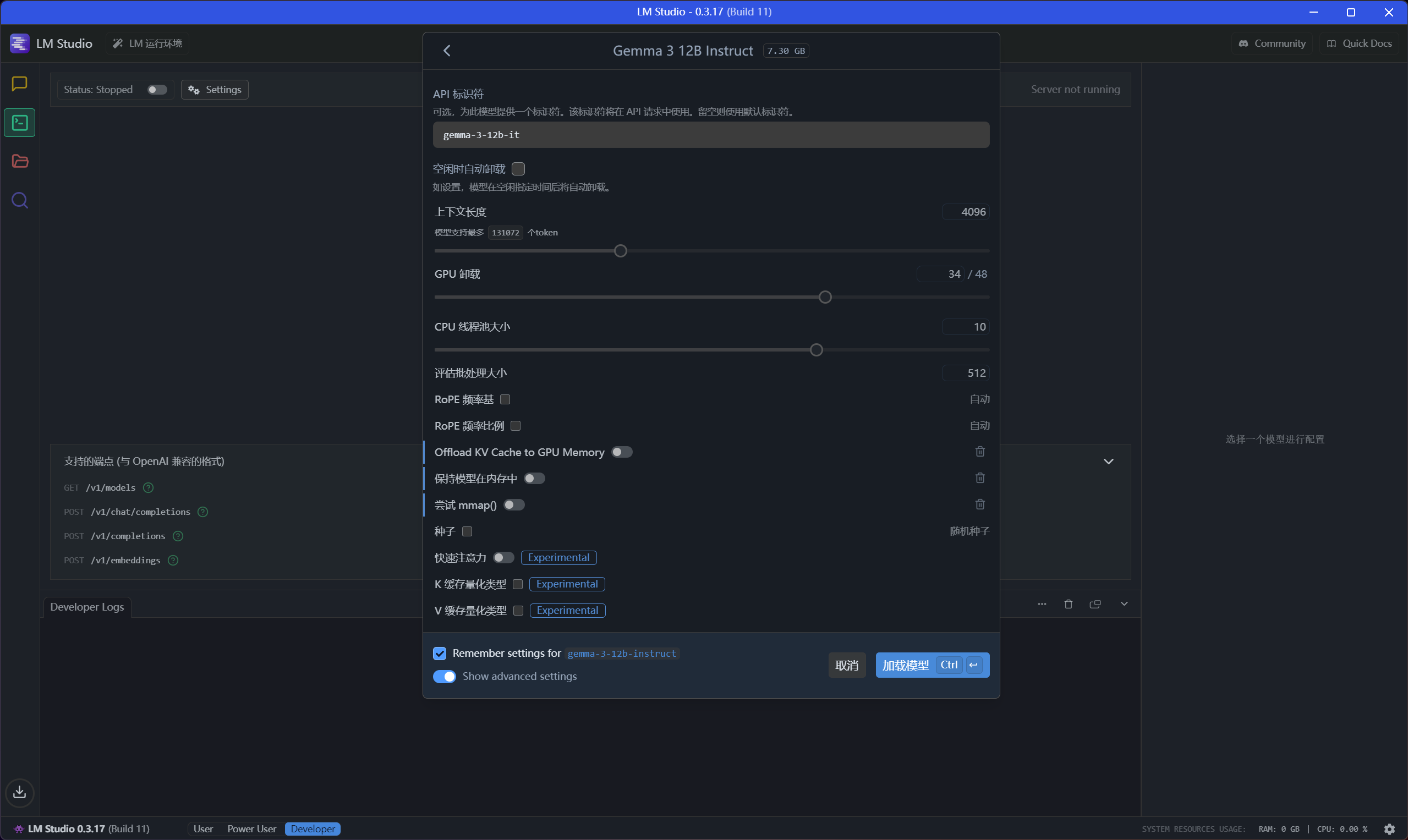
Task: Open help for GET /v1/models endpoint
Action: click(149, 487)
